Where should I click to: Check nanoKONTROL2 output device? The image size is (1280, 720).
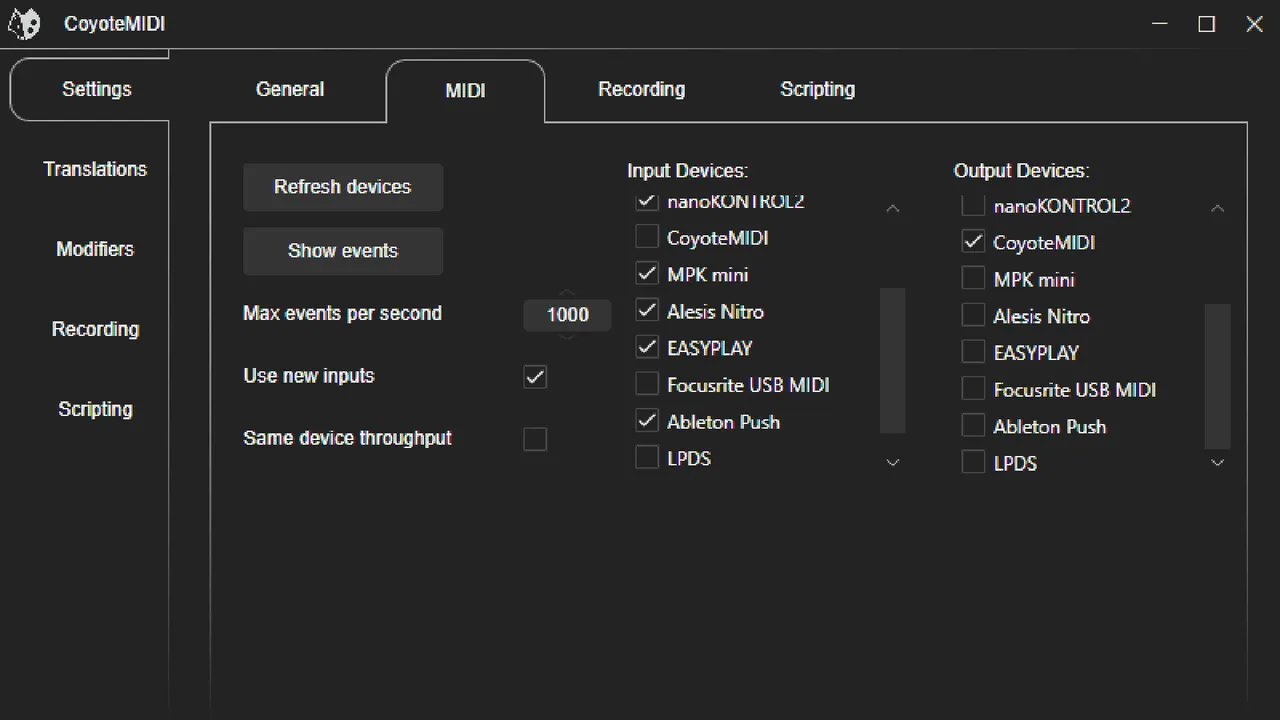pyautogui.click(x=973, y=206)
